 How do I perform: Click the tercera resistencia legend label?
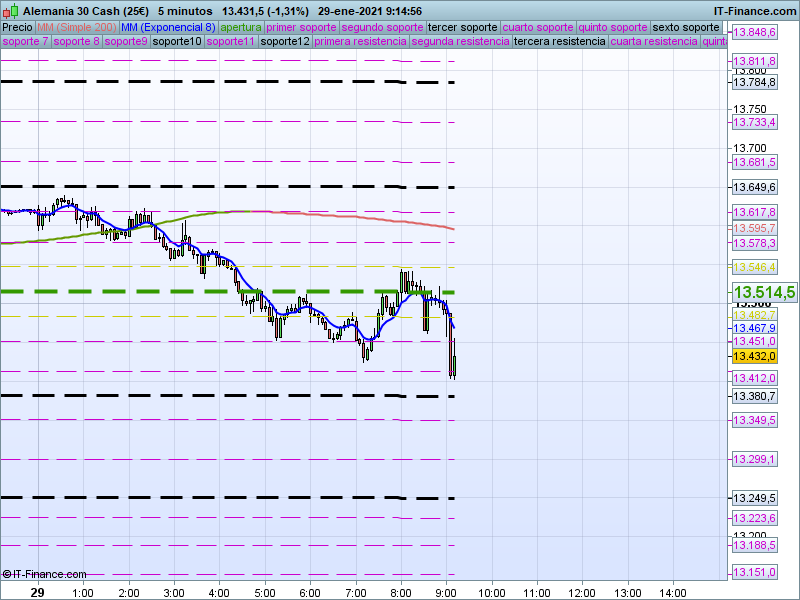557,42
